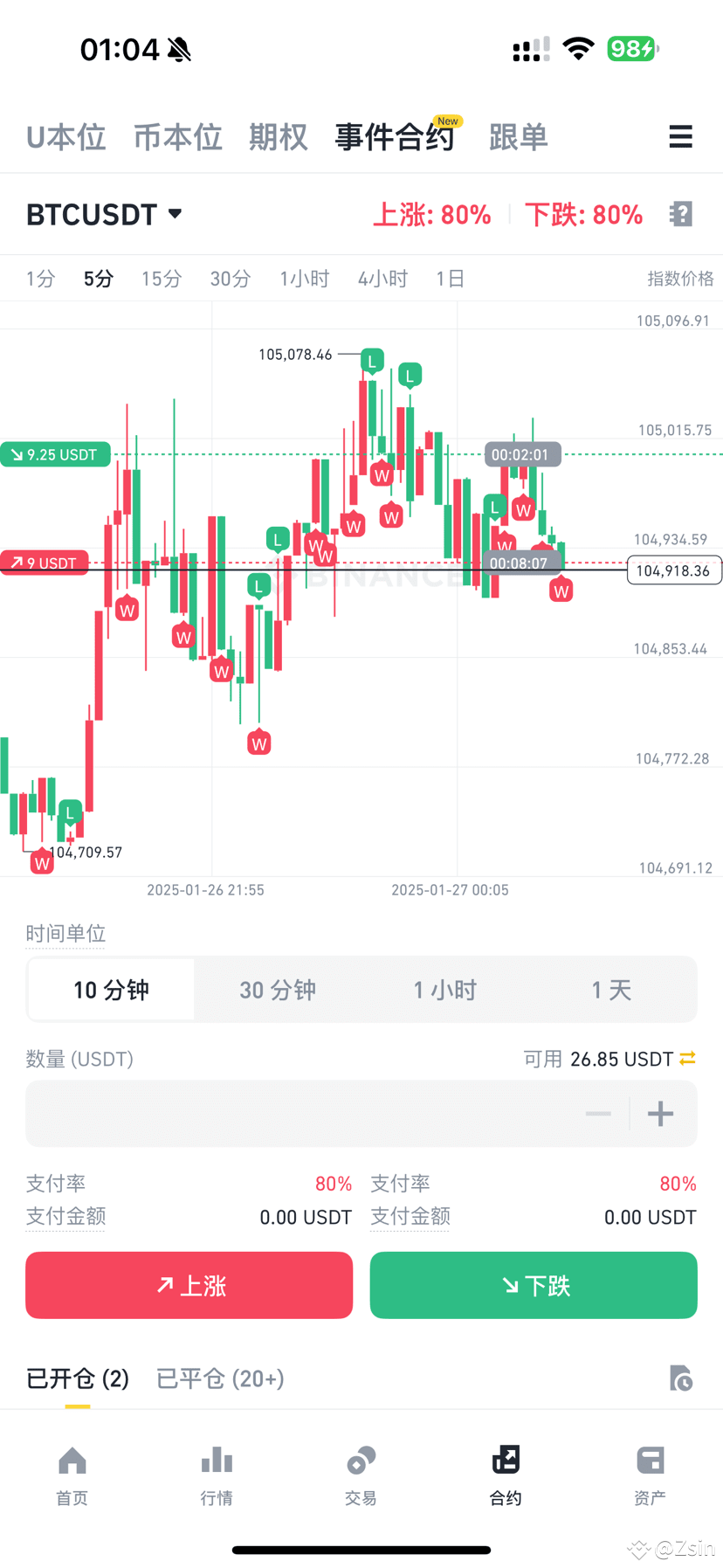Switch time unit to 1 小时
This screenshot has height=1568, width=723.
click(x=444, y=989)
